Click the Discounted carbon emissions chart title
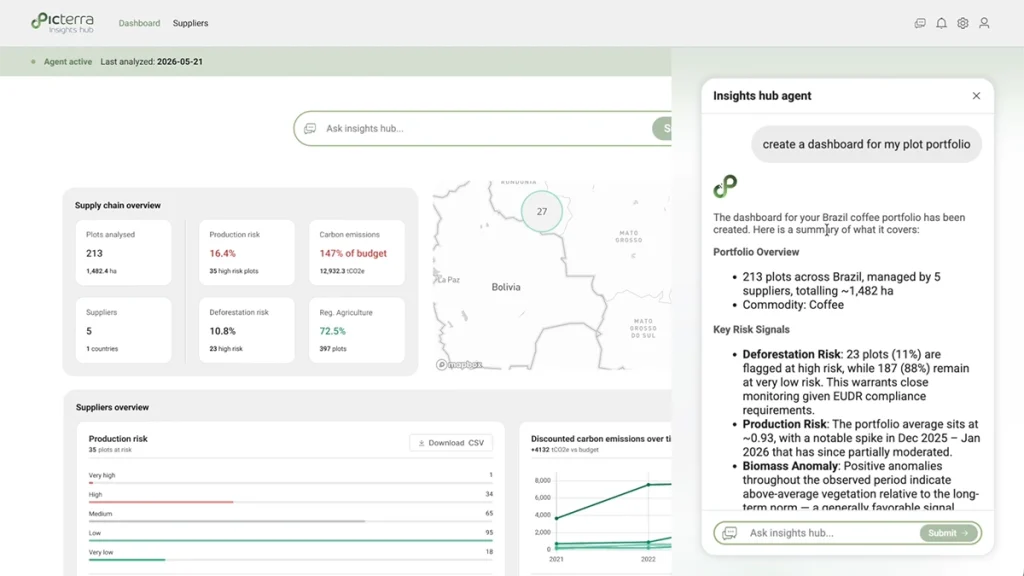The width and height of the screenshot is (1024, 576). pos(601,439)
